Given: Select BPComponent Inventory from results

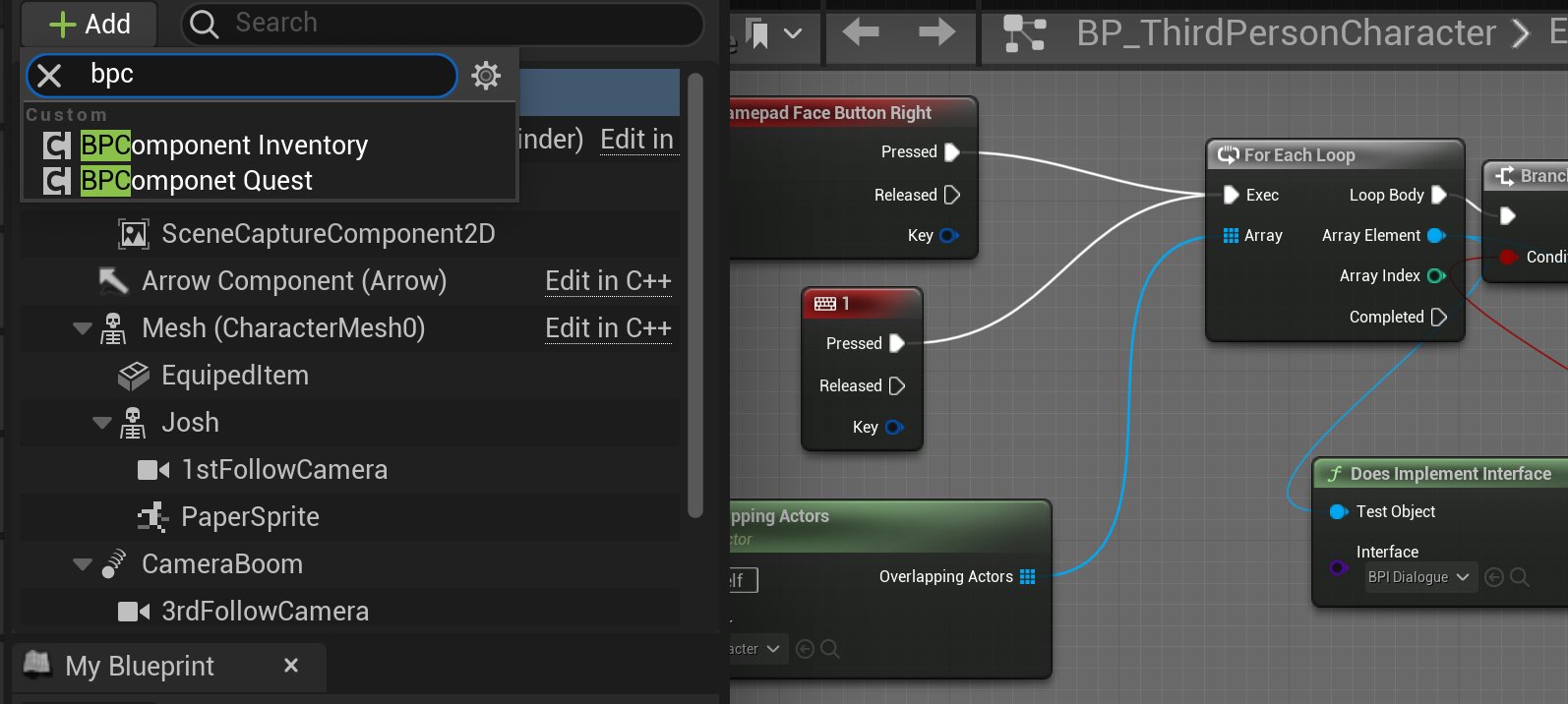Looking at the screenshot, I should point(223,146).
